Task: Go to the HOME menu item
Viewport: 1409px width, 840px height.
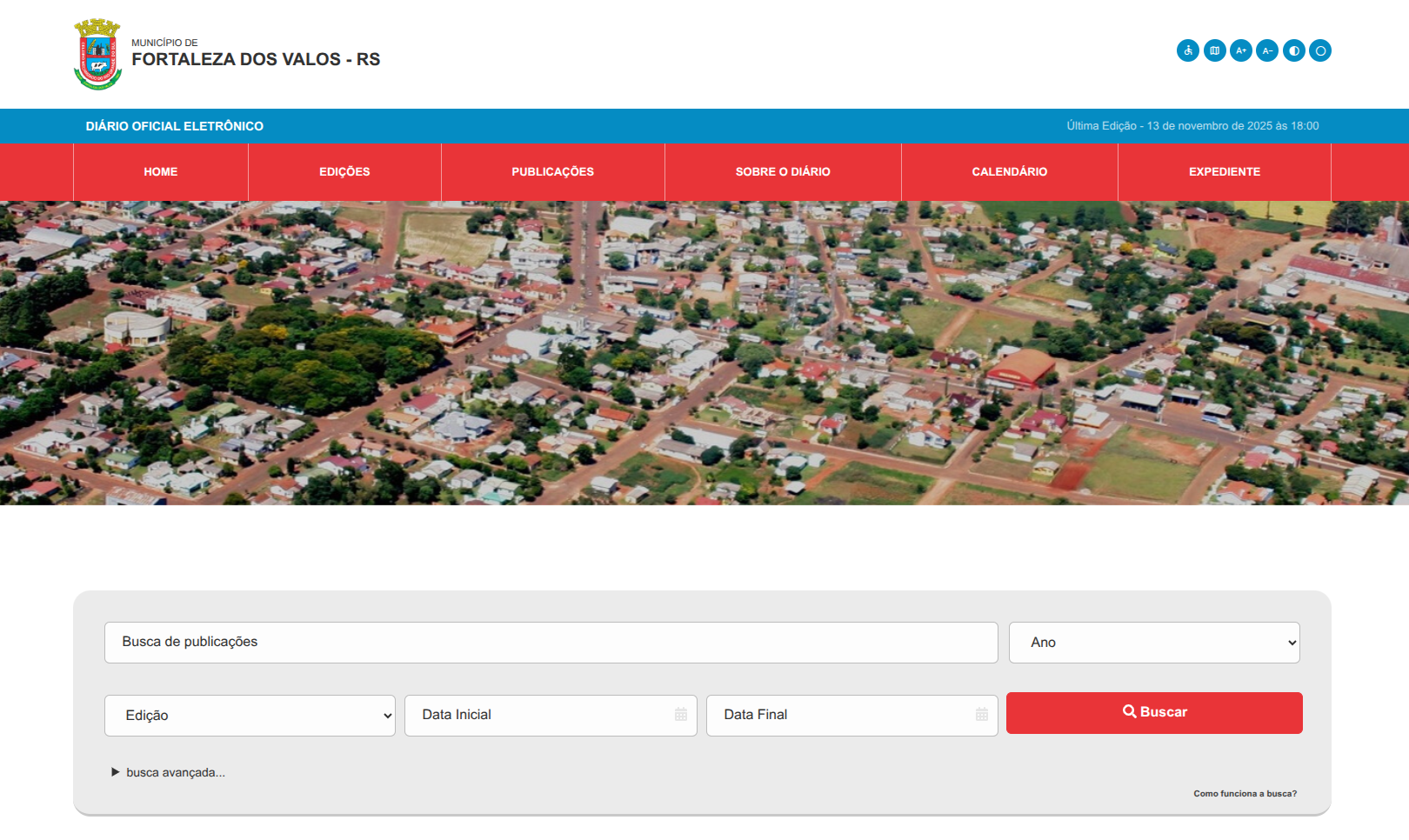Action: click(x=161, y=172)
